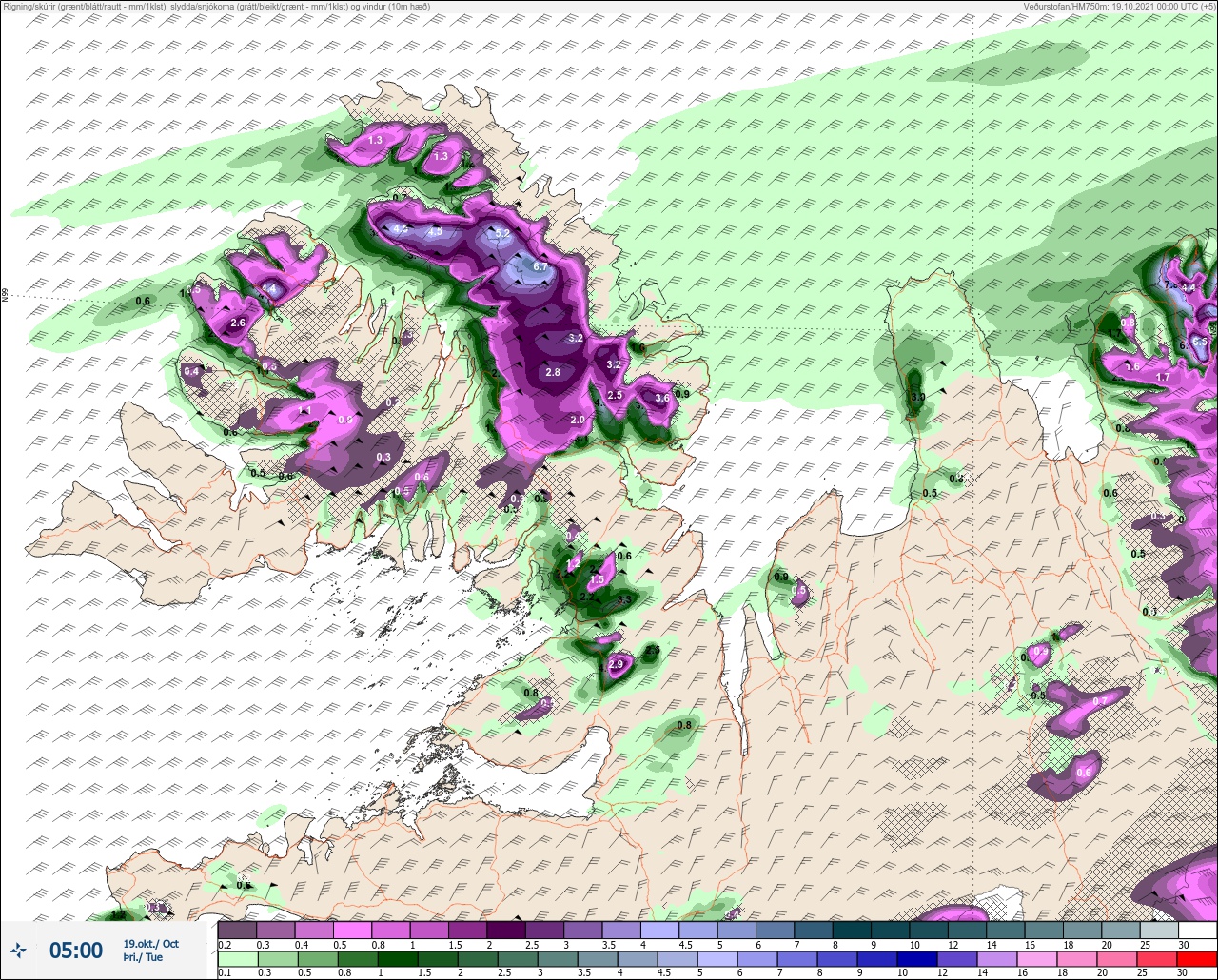The image size is (1218, 980).
Task: Click the 6.7 precipitation value on the map
Action: [x=540, y=267]
